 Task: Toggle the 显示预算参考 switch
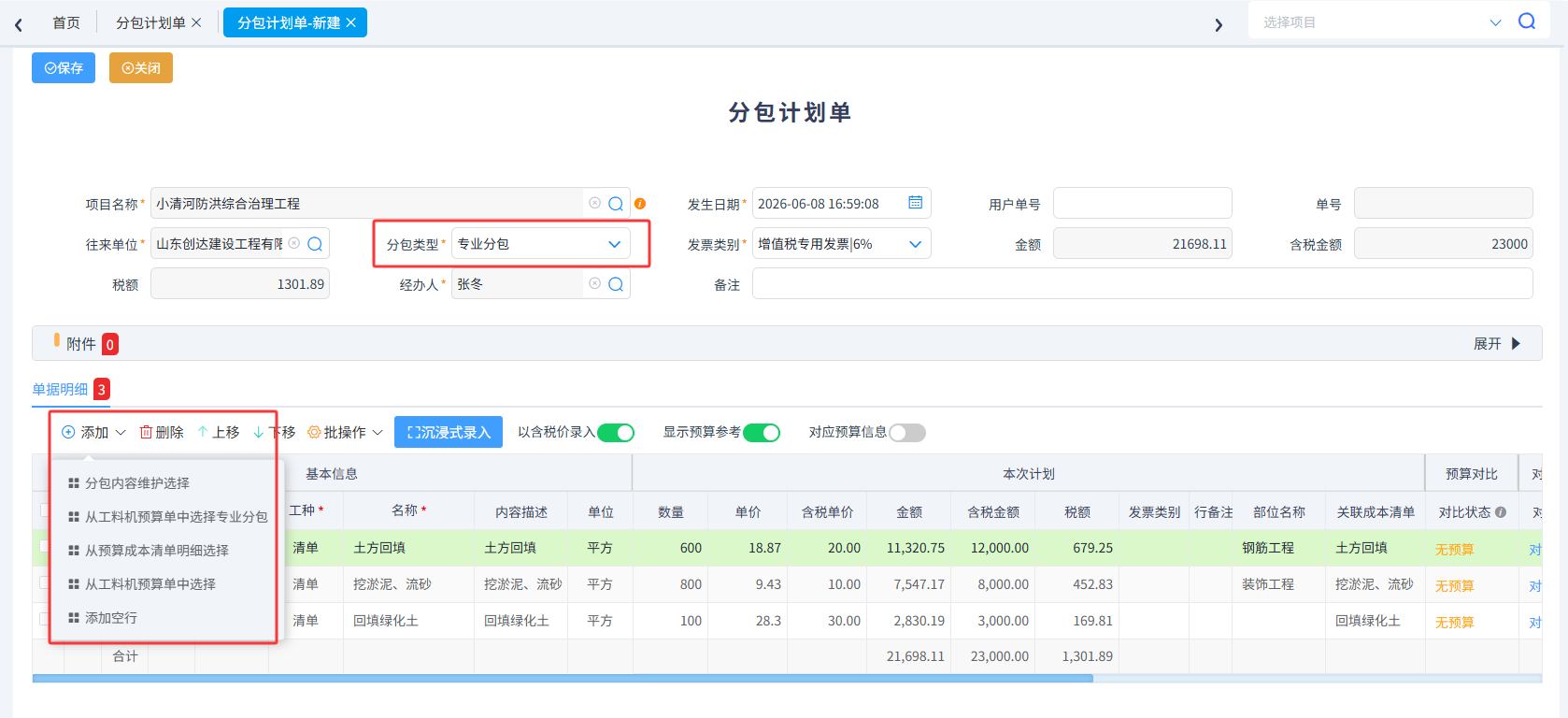[762, 432]
